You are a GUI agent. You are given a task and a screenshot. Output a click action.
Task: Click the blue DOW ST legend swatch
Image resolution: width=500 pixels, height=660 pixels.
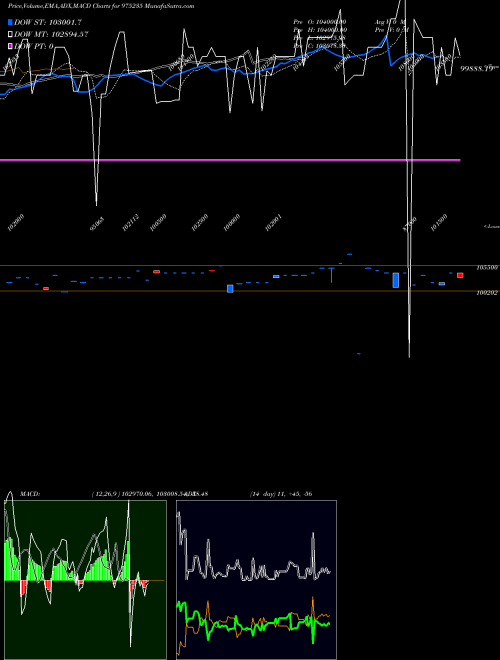pos(10,22)
